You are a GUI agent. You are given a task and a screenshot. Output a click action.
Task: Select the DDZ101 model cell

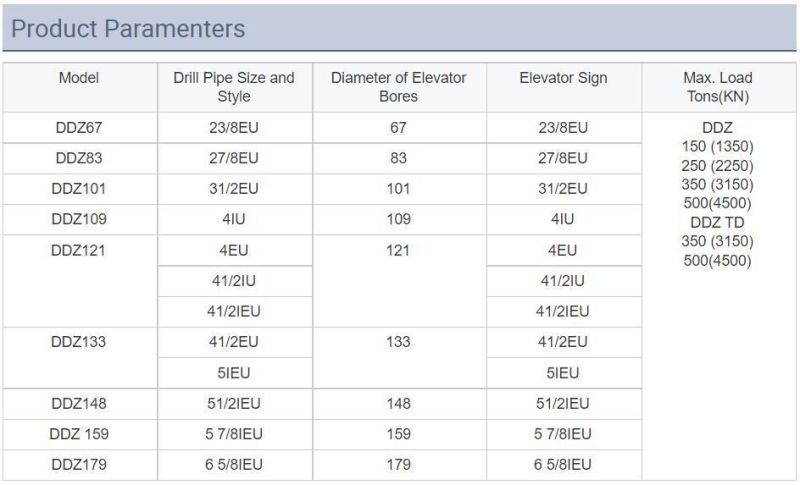[79, 189]
